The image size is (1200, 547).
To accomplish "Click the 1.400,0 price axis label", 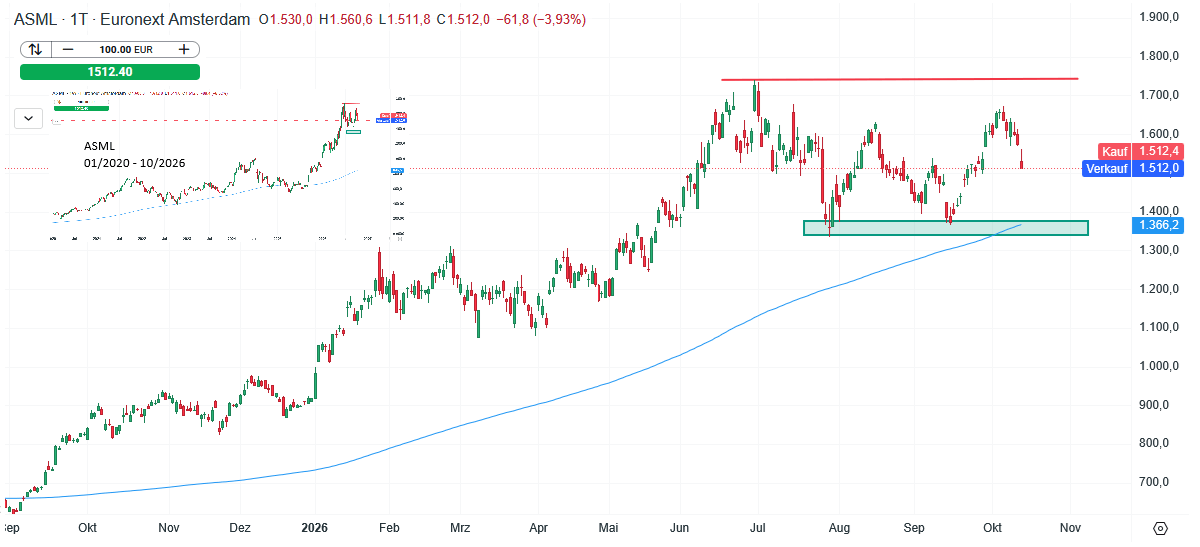I will (1160, 211).
